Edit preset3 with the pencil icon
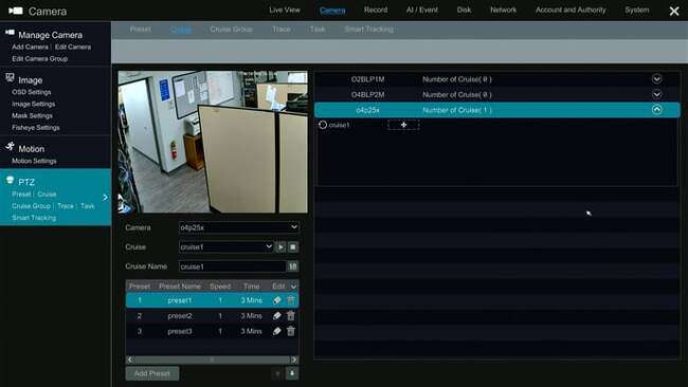Screen dimensions: 688x387 tap(277, 331)
